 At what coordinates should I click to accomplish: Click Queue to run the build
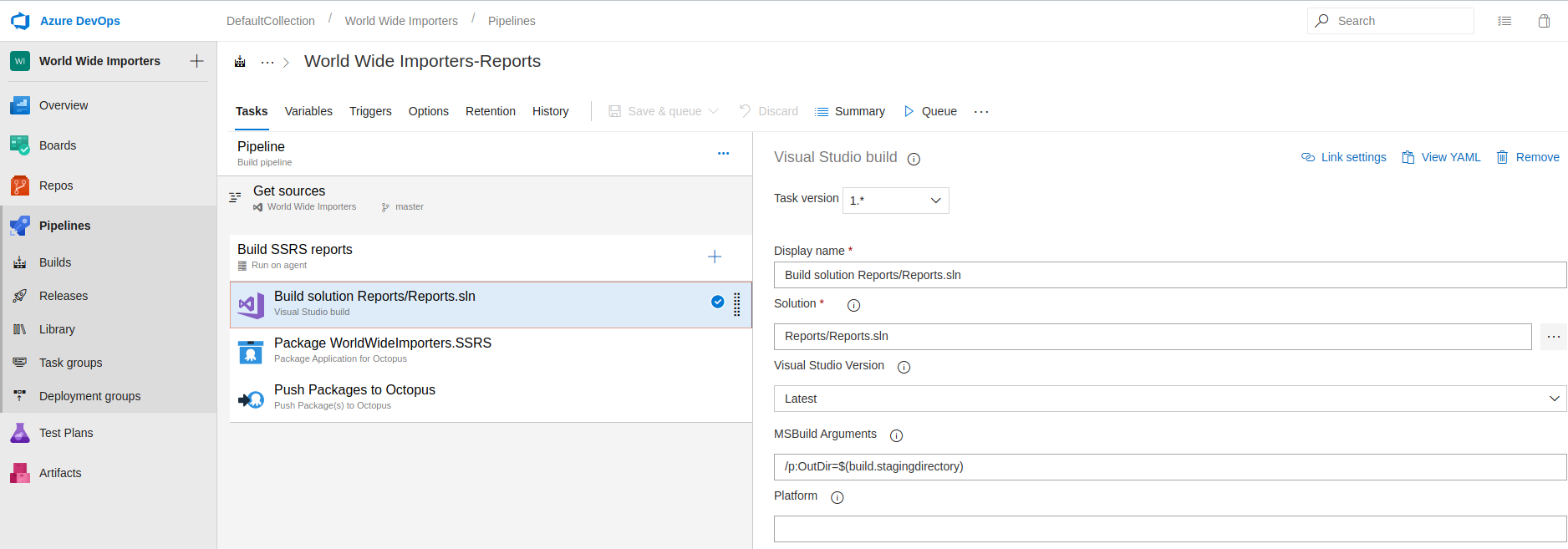point(930,111)
